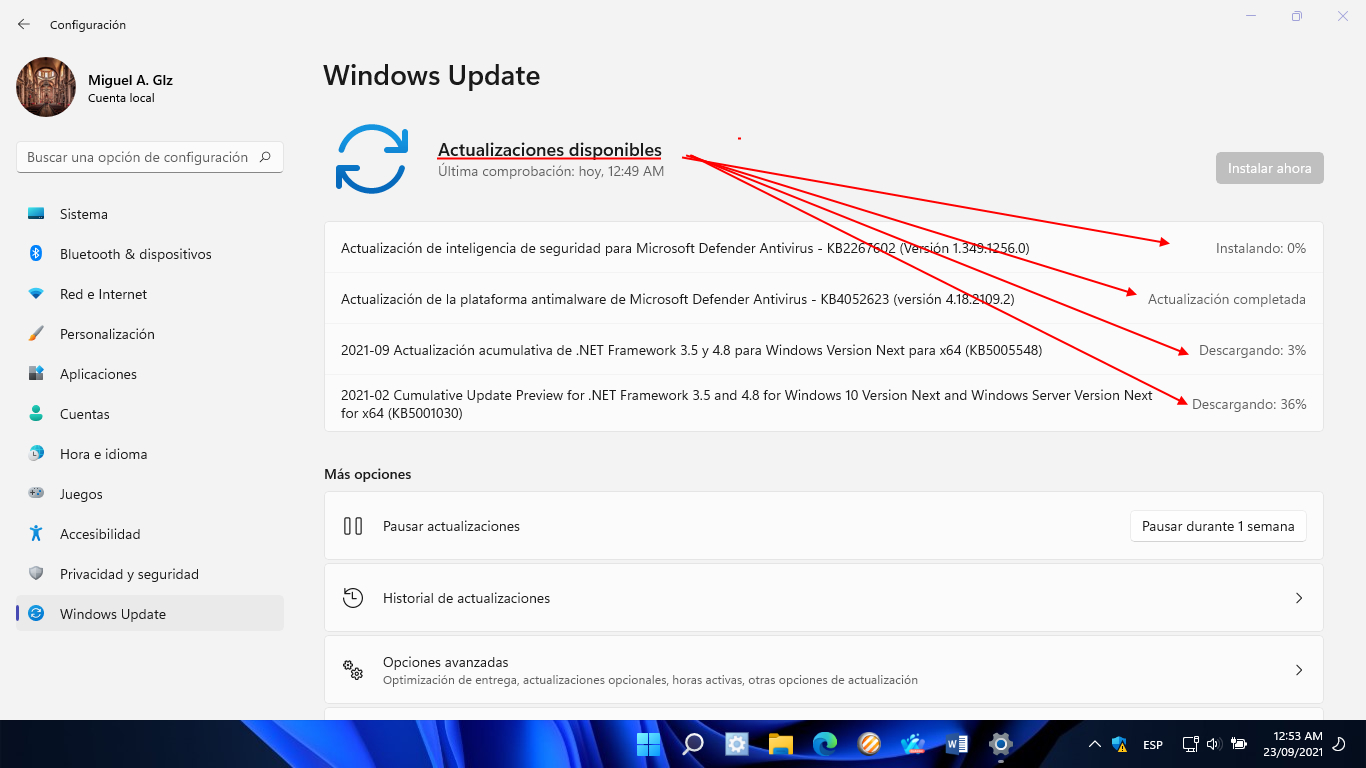
Task: Click the Actualización completada status
Action: click(1227, 299)
